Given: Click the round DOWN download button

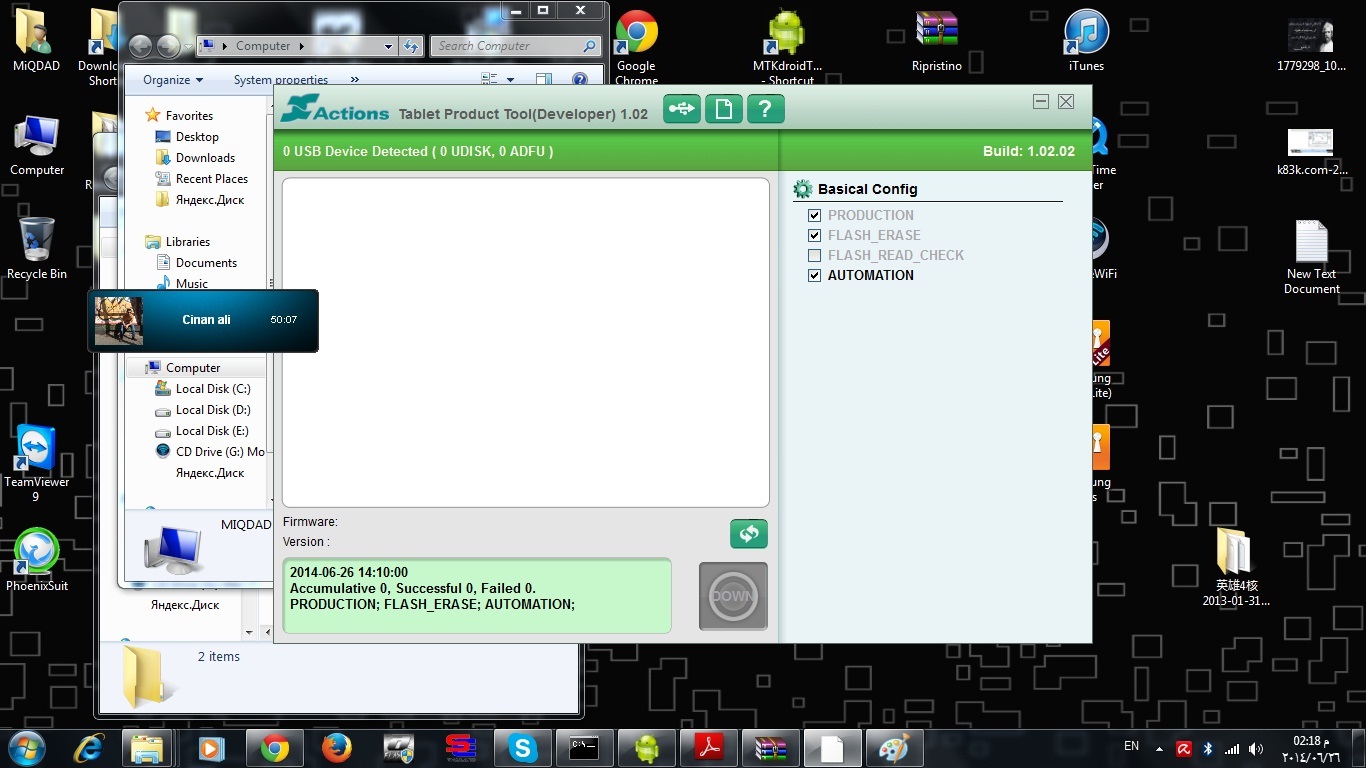Looking at the screenshot, I should click(x=733, y=596).
